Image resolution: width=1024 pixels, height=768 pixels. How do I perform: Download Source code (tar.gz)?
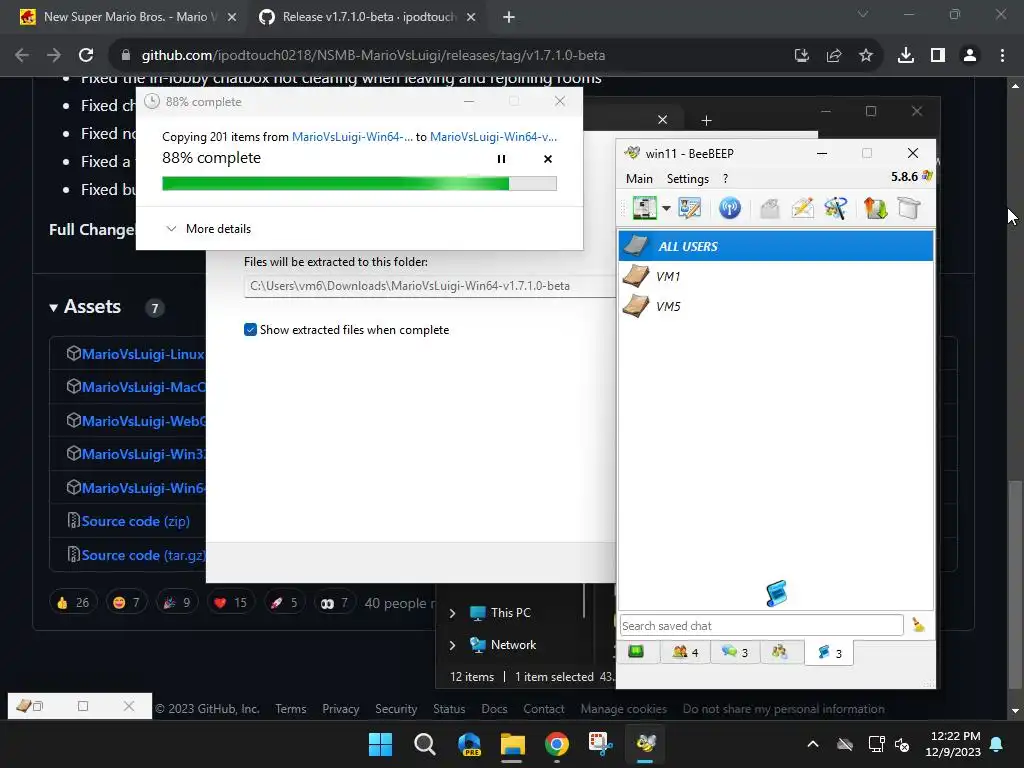(143, 555)
